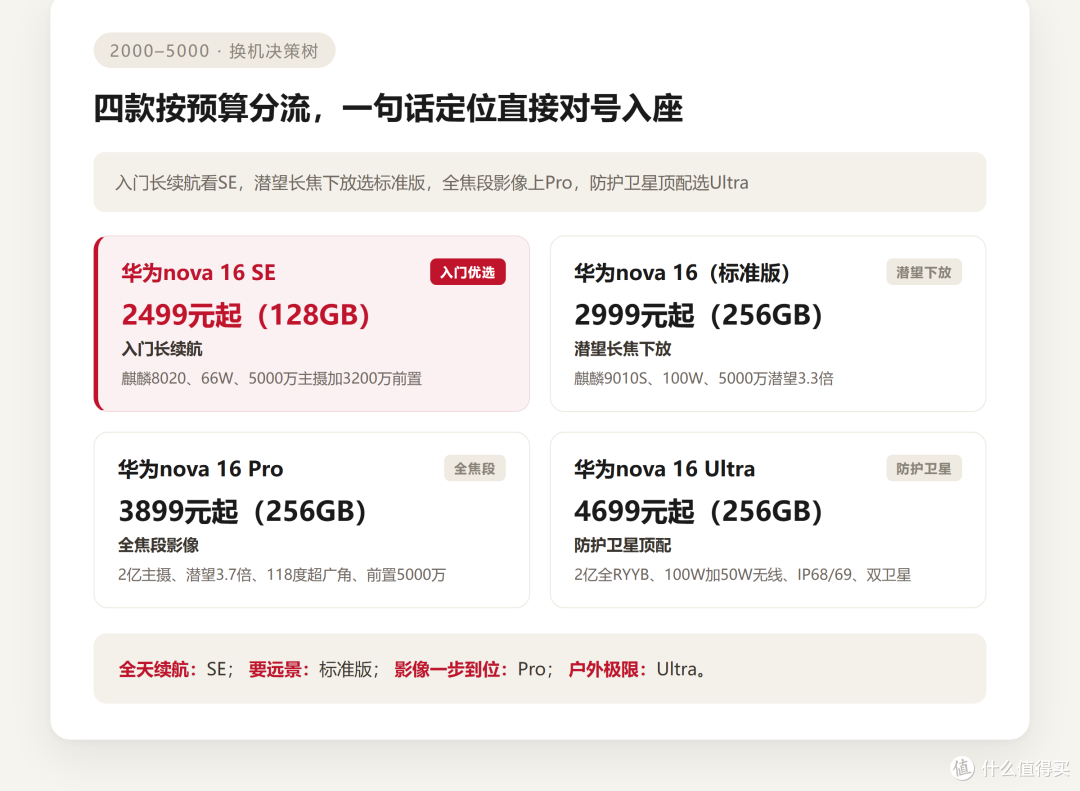Screen dimensions: 1080x791
Task: Click the '潜望长焦下放' subtitle
Action: tap(623, 349)
